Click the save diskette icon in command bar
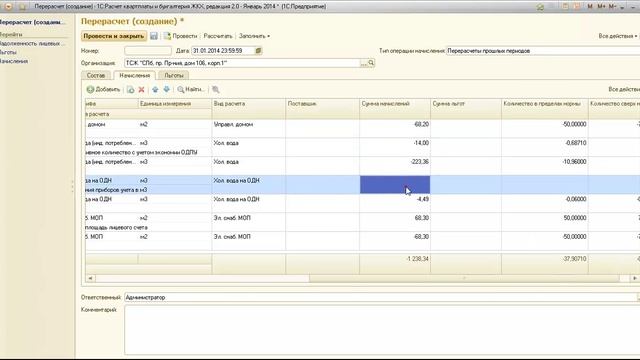The width and height of the screenshot is (640, 360). tap(154, 36)
